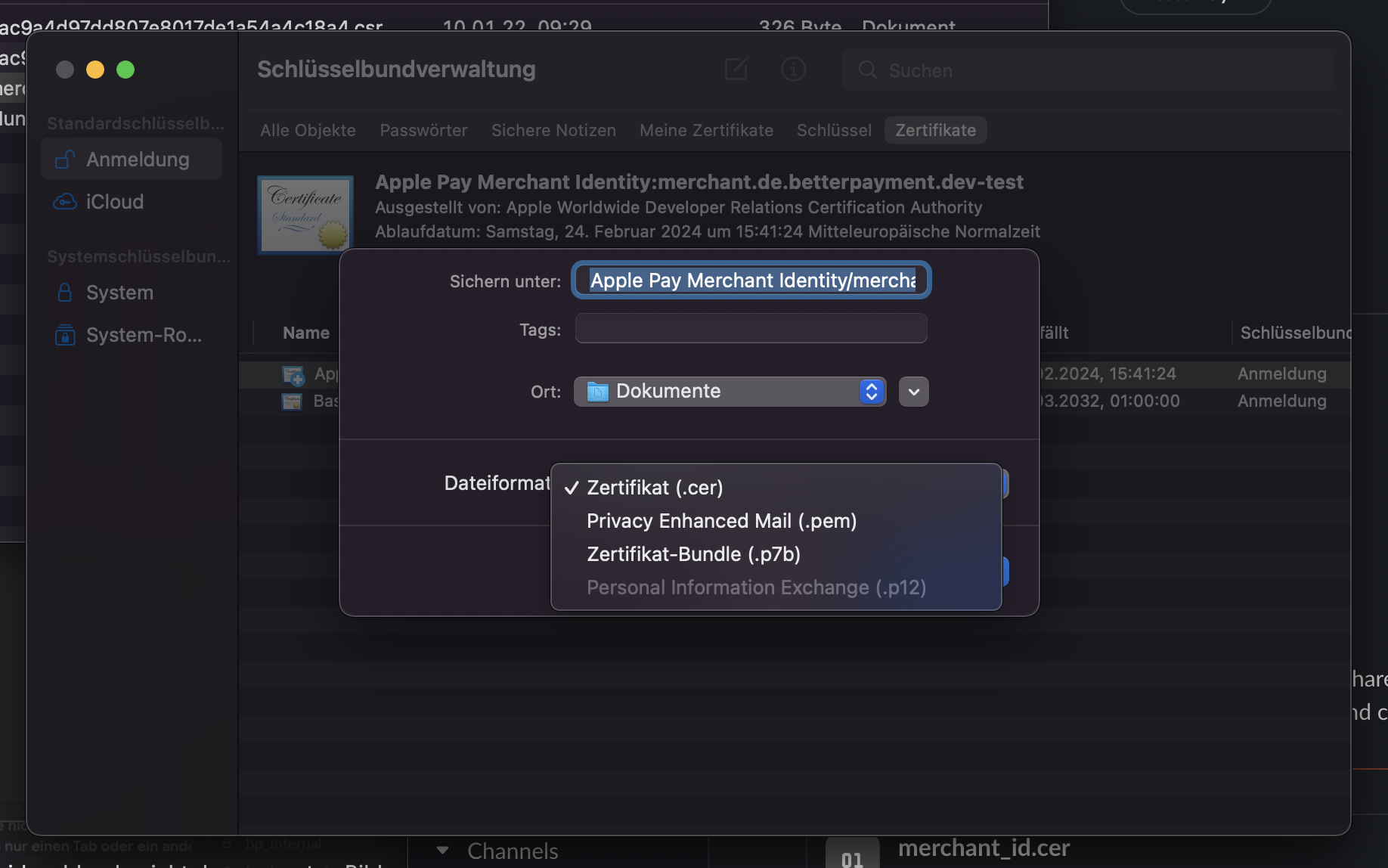Click the certificate preview thumbnail in the header
This screenshot has width=1388, height=868.
(305, 214)
